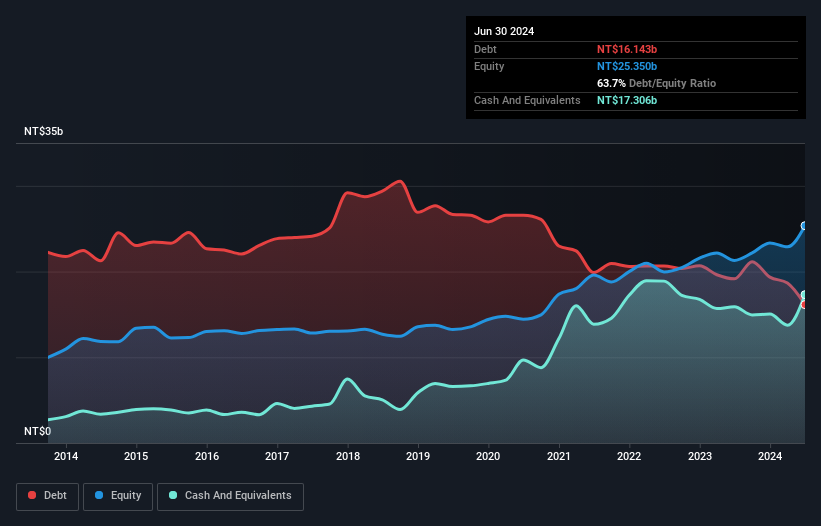The height and width of the screenshot is (526, 821).
Task: Click the teal Cash And Equivalents legend dot
Action: (x=173, y=495)
